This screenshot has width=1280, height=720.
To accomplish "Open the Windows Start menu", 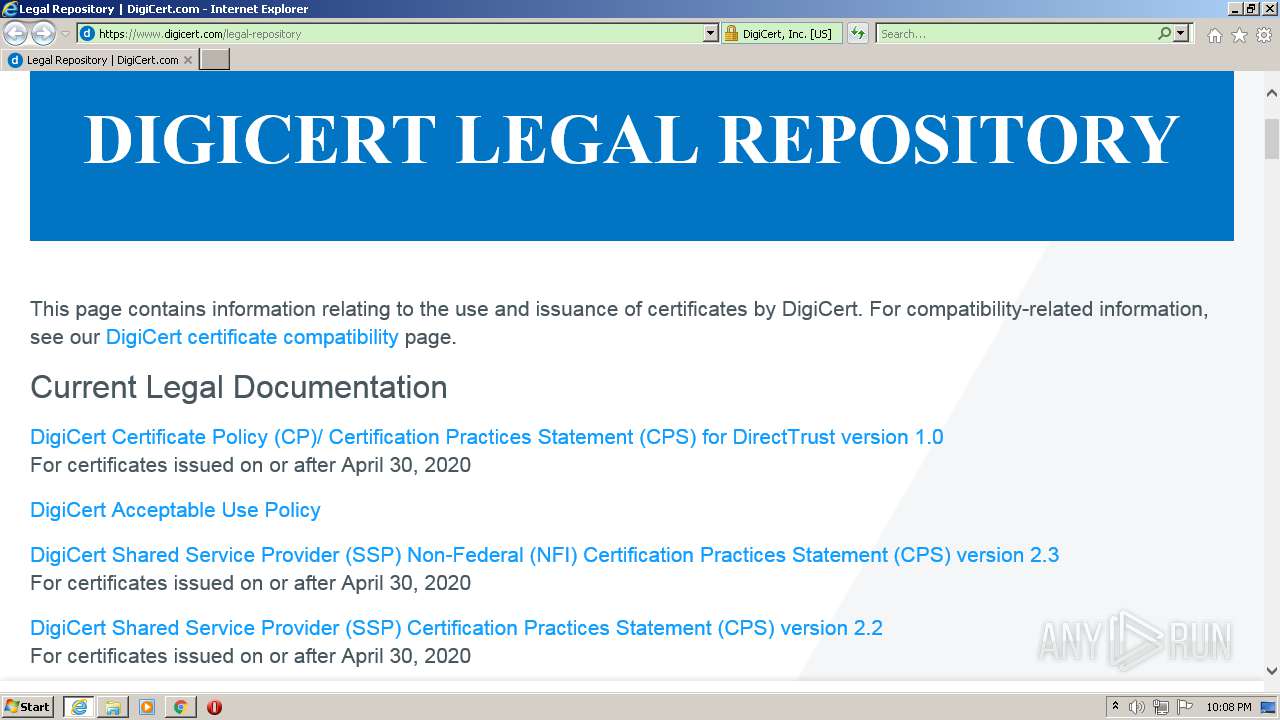I will click(x=28, y=707).
